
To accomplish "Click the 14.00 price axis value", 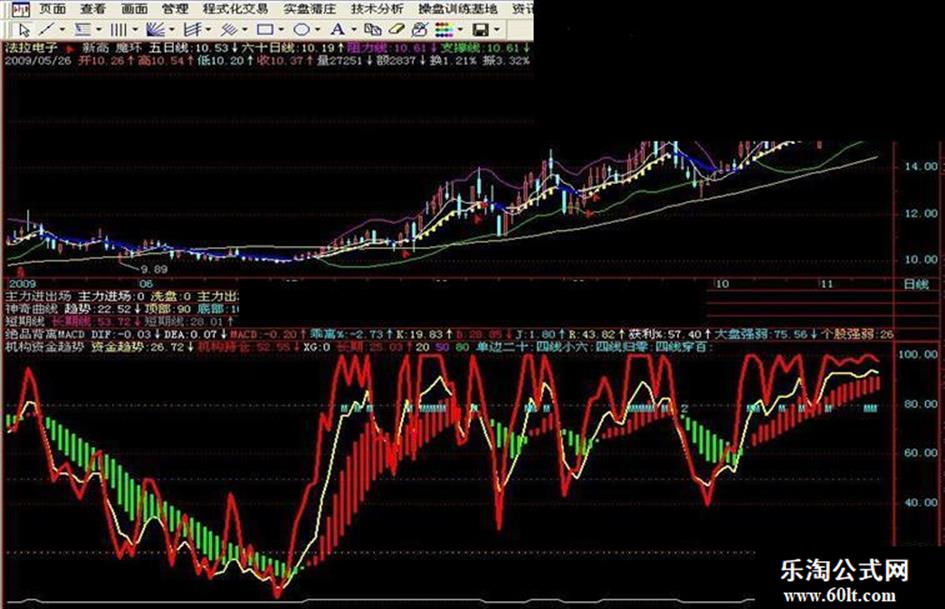I will click(921, 166).
